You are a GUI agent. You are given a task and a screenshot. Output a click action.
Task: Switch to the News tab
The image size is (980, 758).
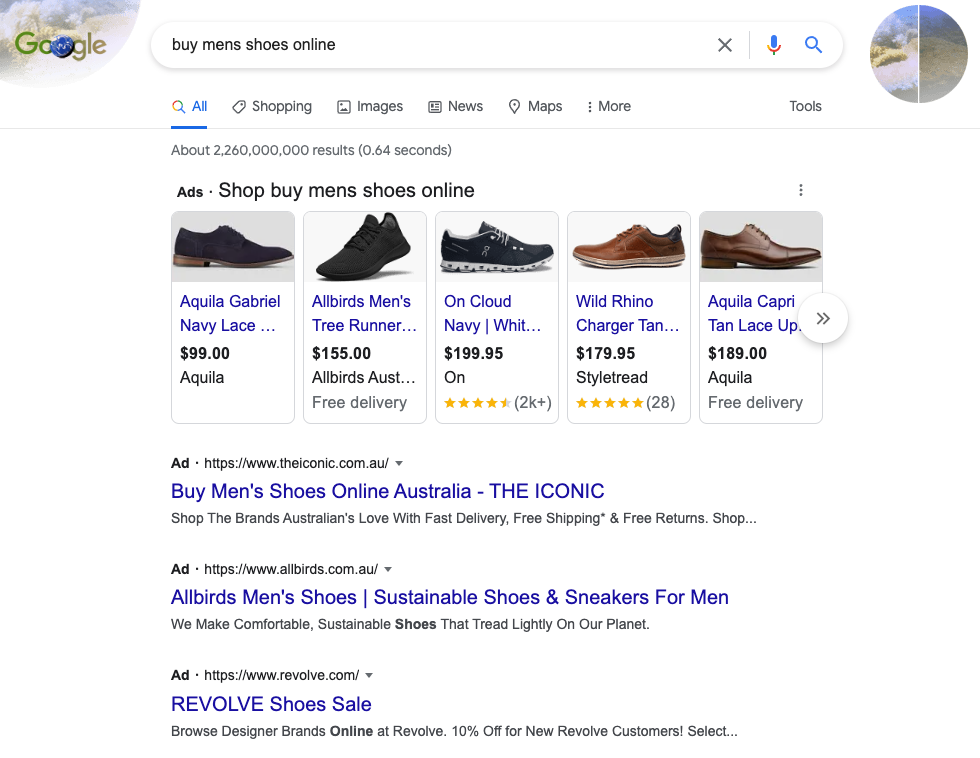tap(456, 106)
